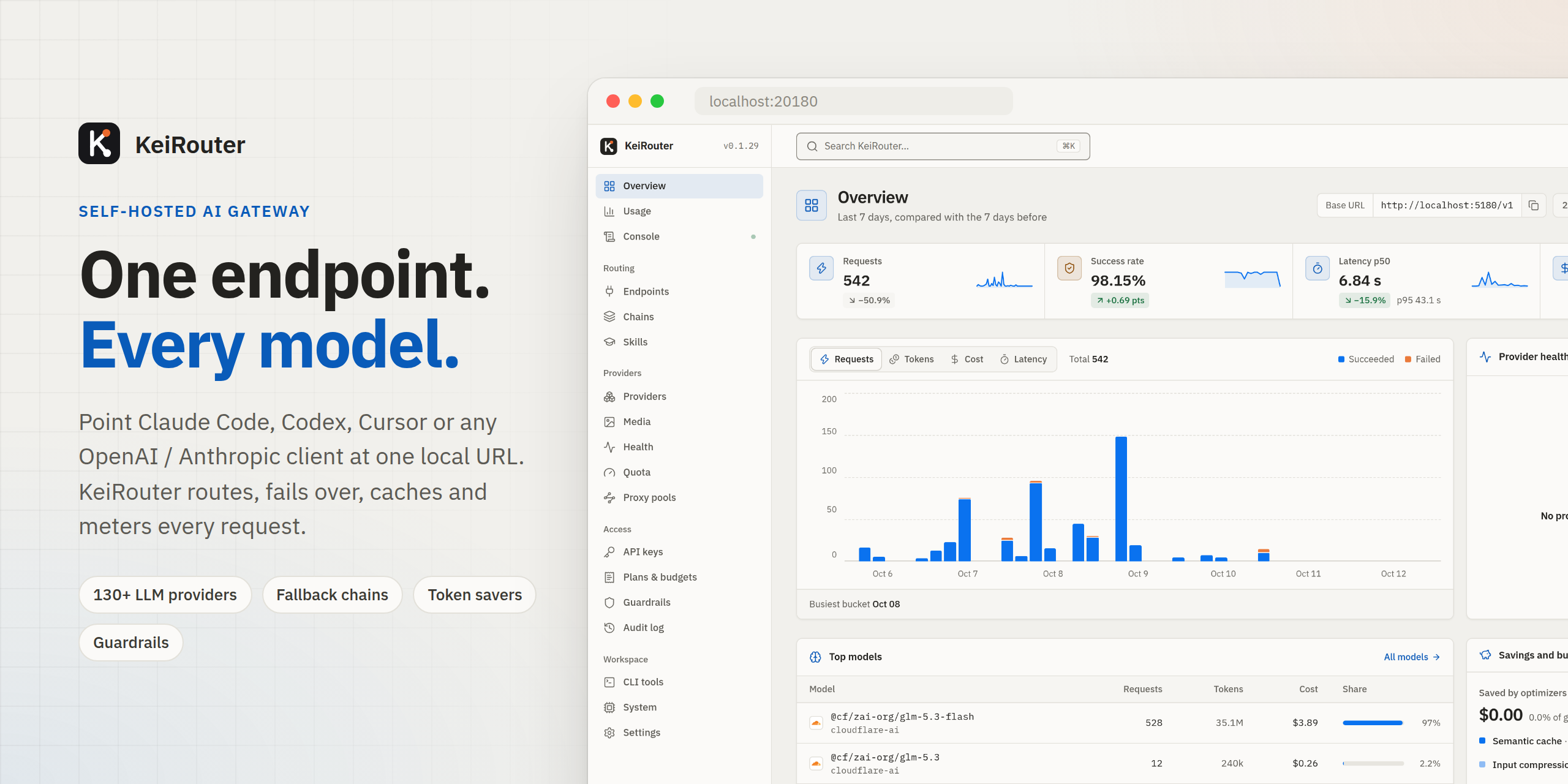This screenshot has width=1568, height=784.
Task: Click the 130+ LLM providers pill
Action: click(165, 595)
